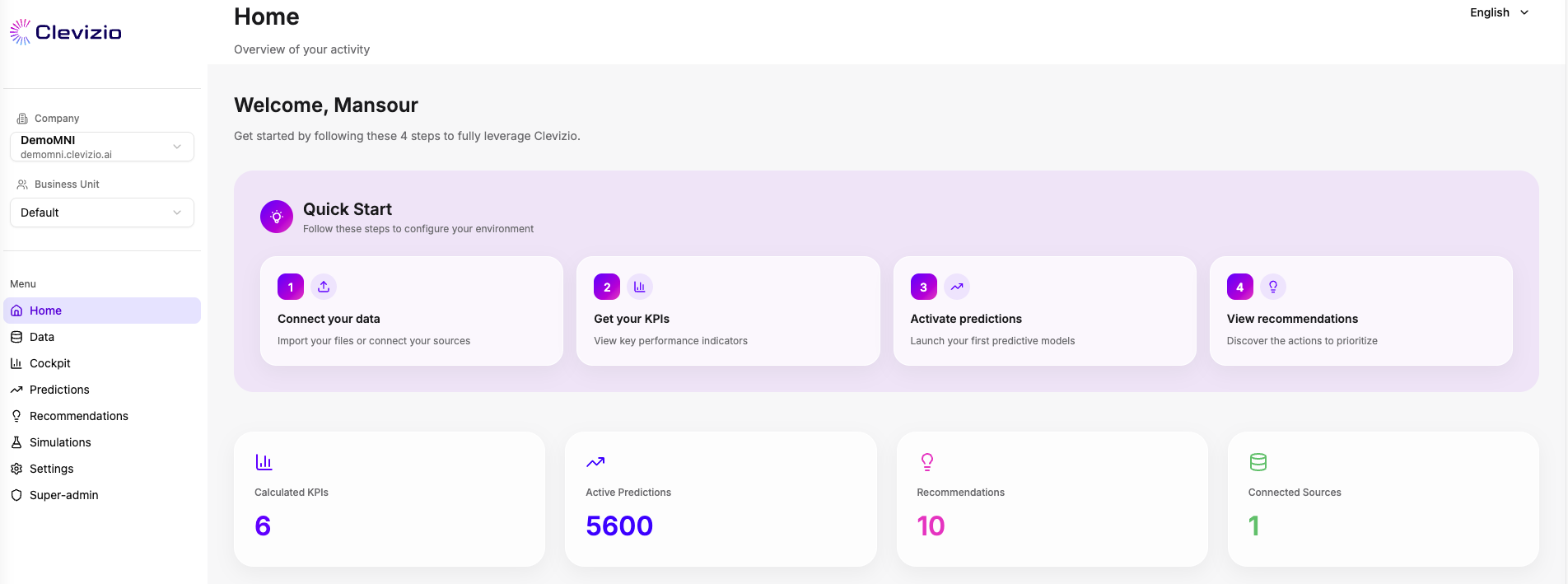Screen dimensions: 1568x584
Task: Open the Company dropdown DemoMNI
Action: tap(102, 147)
